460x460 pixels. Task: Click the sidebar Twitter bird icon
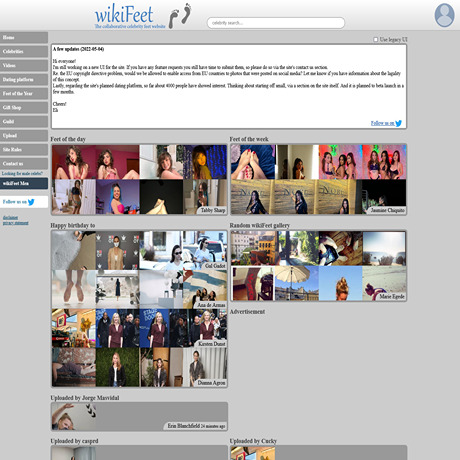pyautogui.click(x=31, y=202)
